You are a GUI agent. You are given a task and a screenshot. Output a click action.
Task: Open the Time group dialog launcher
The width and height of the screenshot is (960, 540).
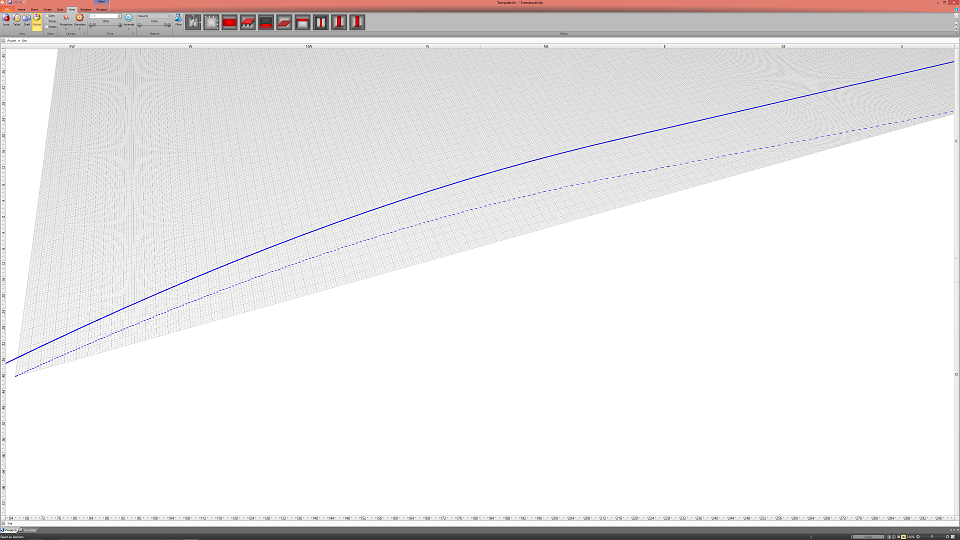[x=133, y=34]
